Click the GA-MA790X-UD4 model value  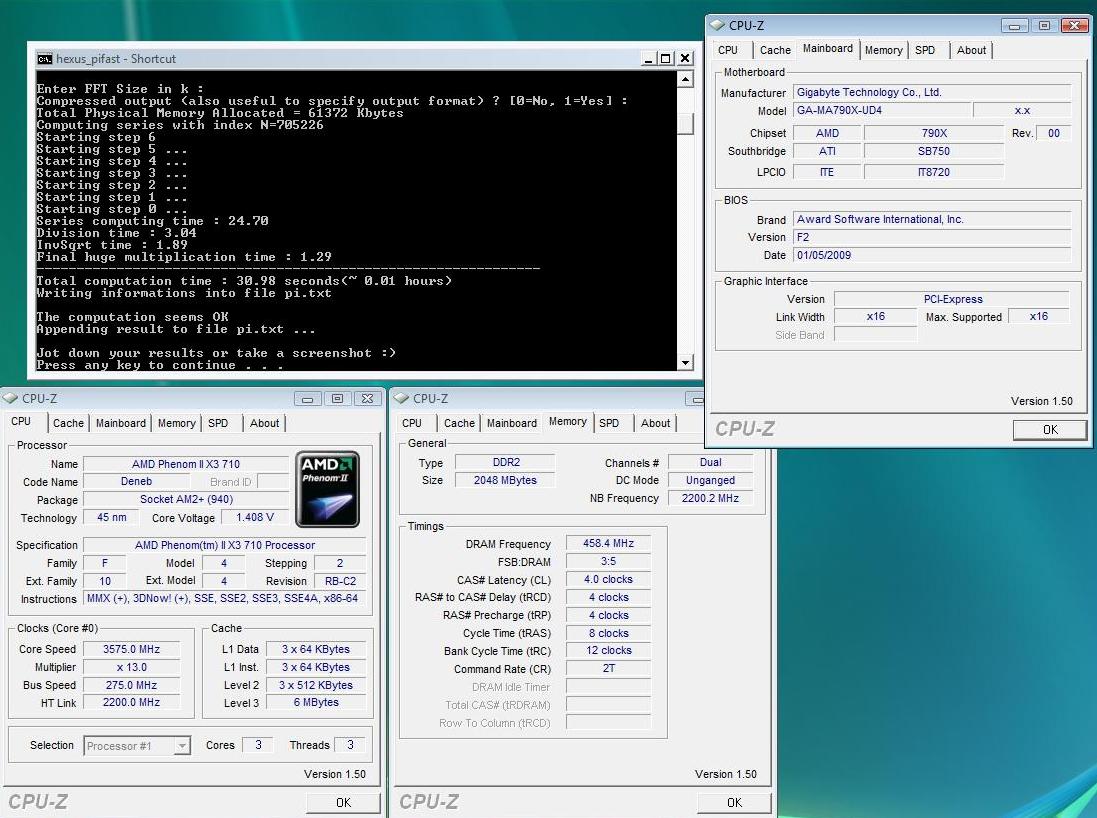click(x=882, y=111)
